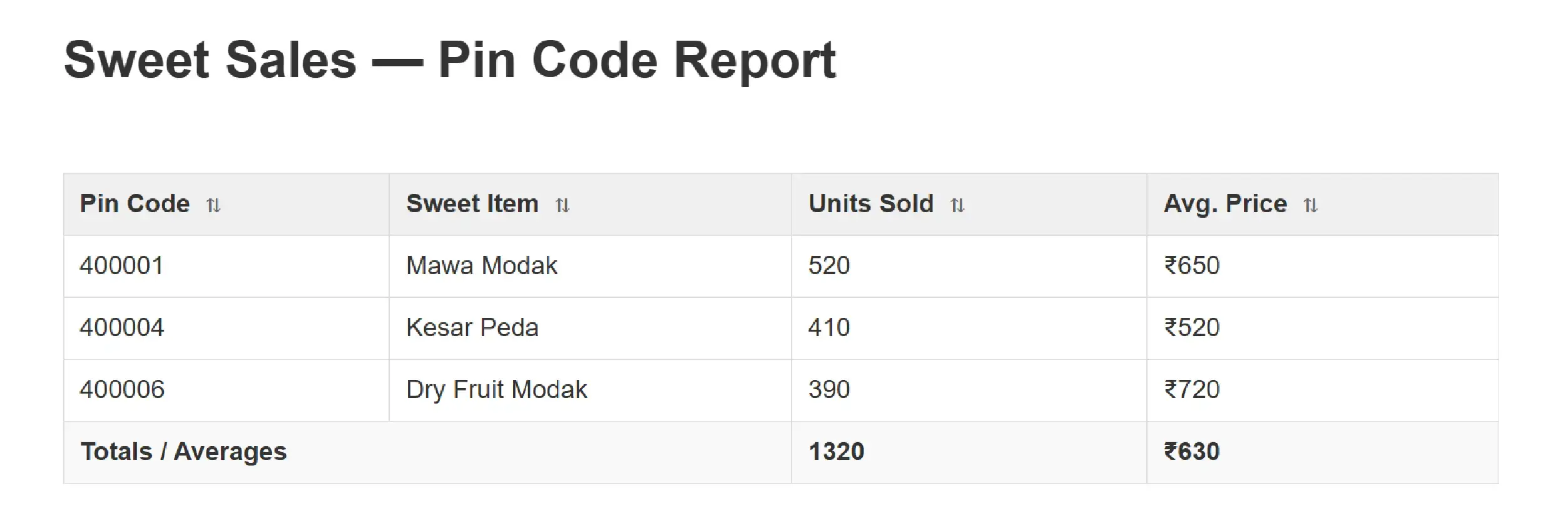1568x530 pixels.
Task: Click the ₹720 average price cell
Action: [1191, 390]
